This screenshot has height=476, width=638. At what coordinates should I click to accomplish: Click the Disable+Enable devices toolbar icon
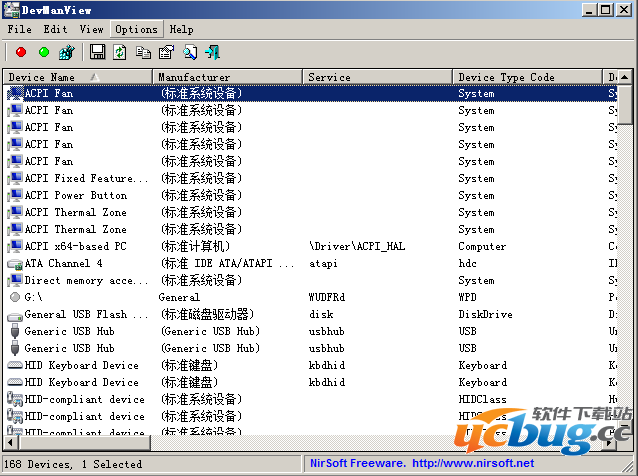coord(67,52)
